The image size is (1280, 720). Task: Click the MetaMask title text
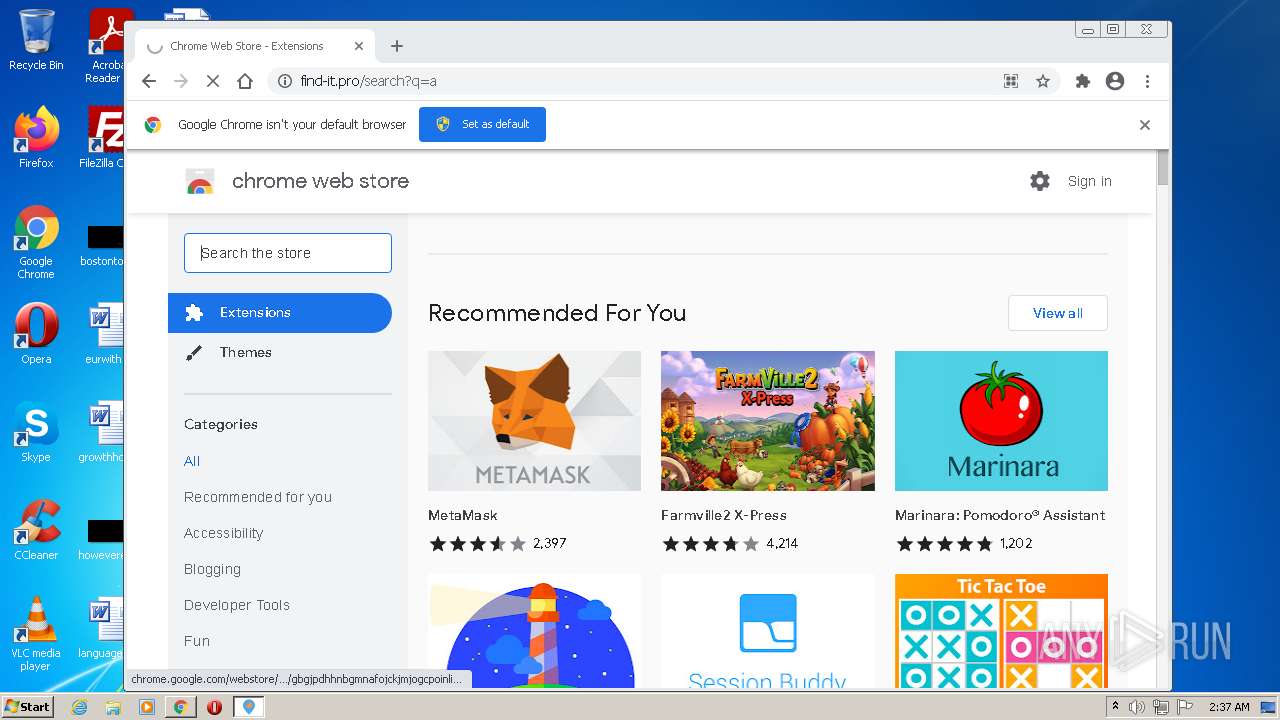[463, 515]
